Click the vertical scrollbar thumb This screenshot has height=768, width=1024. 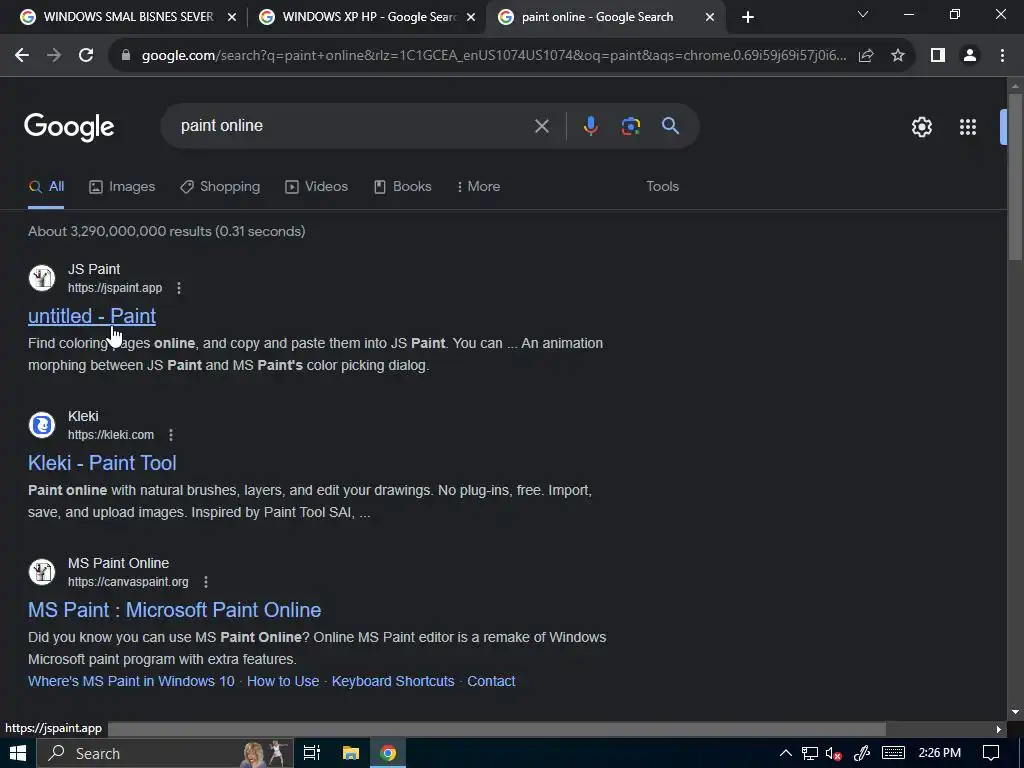(1016, 177)
